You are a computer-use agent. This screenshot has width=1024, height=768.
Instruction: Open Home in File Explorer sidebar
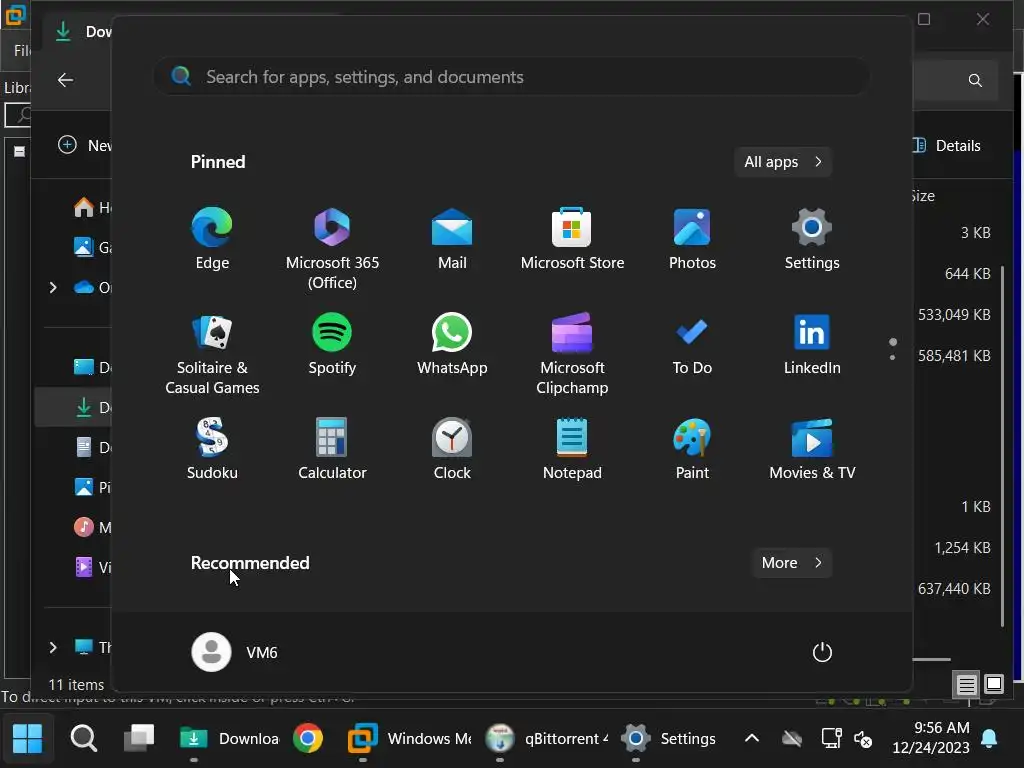coord(91,208)
